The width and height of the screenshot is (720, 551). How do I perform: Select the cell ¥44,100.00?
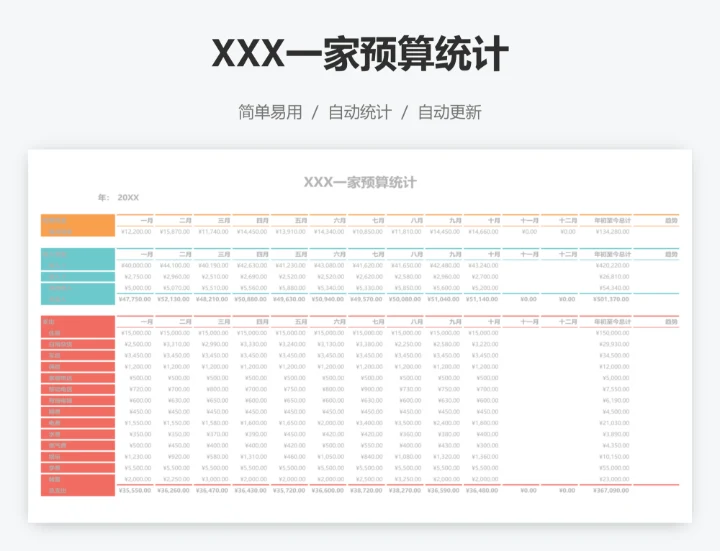(174, 265)
